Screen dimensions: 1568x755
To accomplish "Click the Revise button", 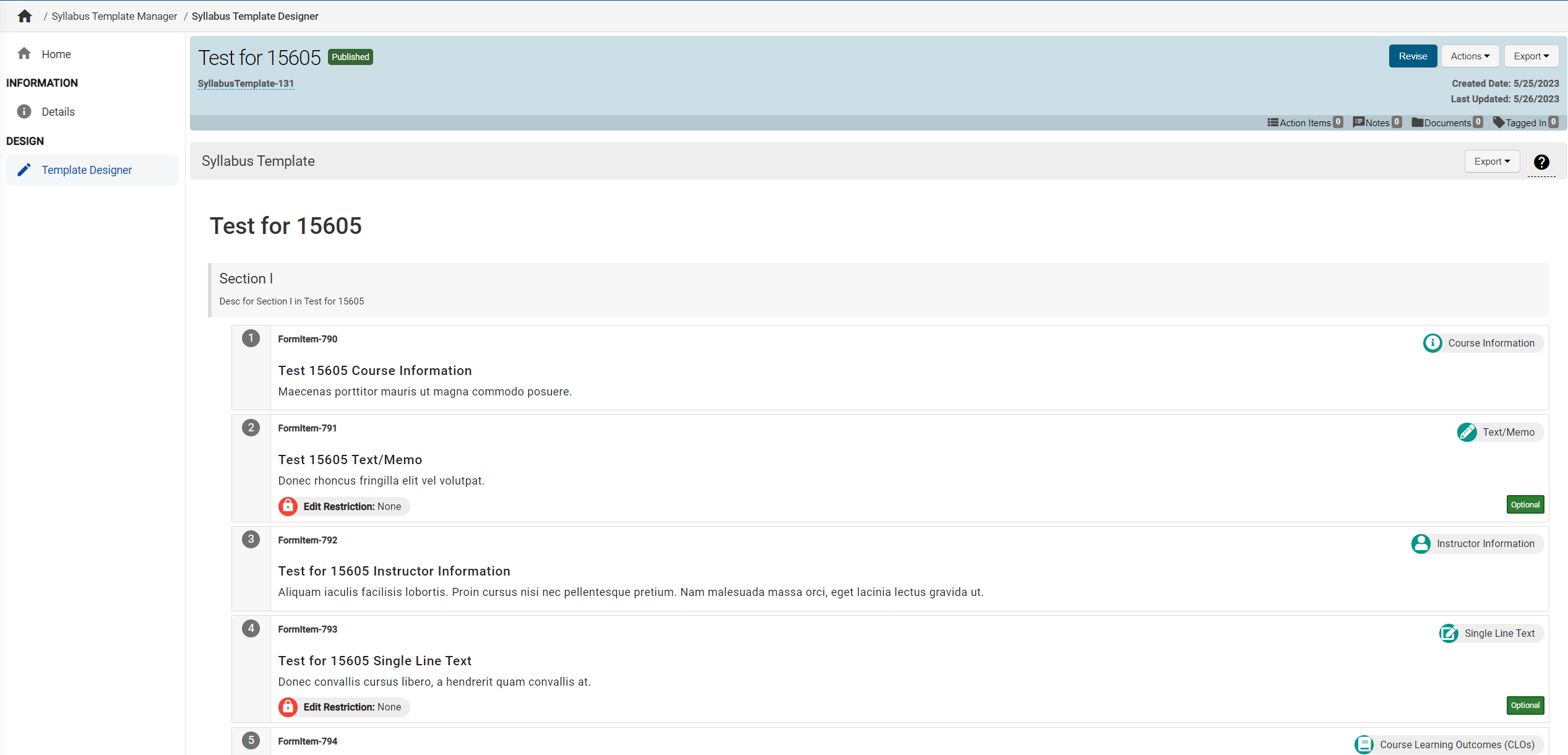I will [1413, 56].
